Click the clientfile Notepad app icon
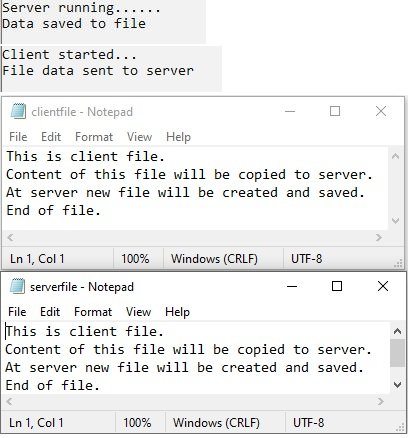The image size is (408, 438). coord(18,111)
